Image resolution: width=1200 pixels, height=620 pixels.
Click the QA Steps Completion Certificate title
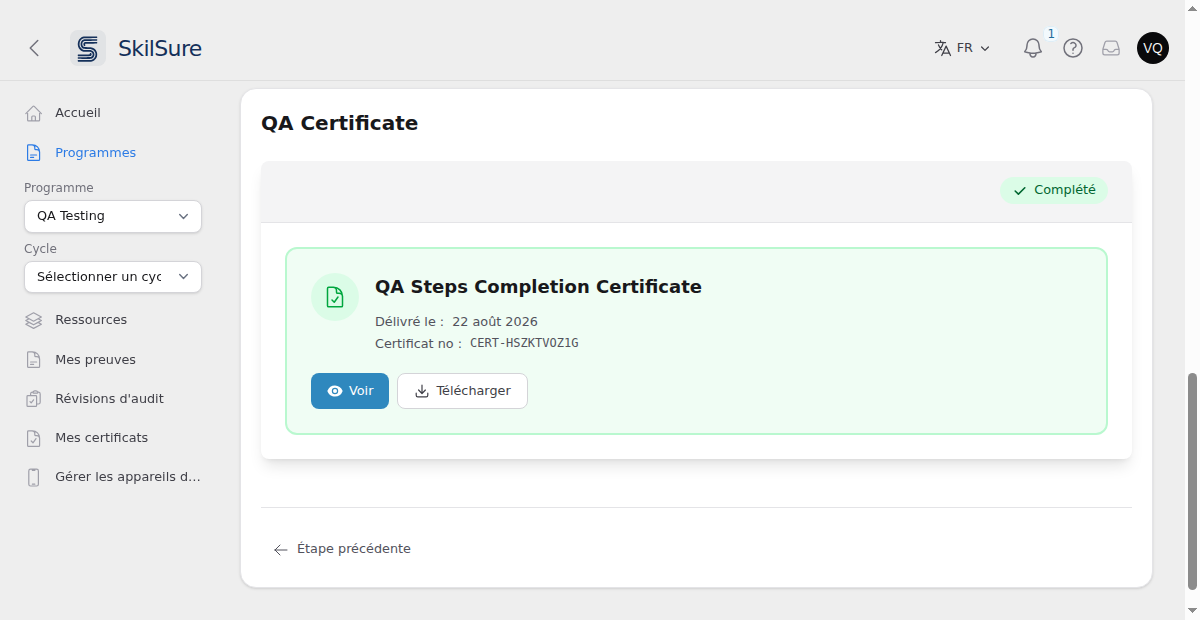[x=538, y=287]
